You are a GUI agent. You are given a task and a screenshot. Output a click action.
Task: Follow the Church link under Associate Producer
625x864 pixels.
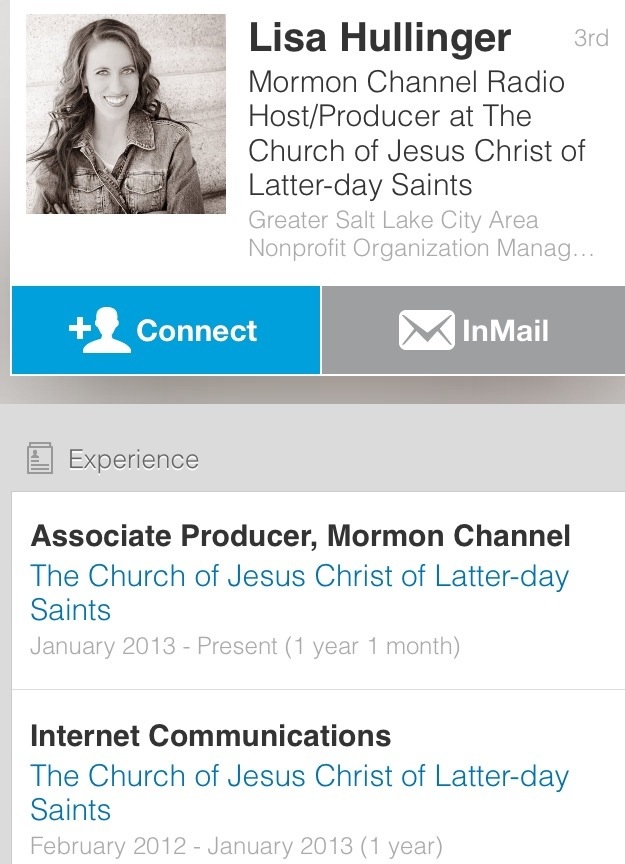[299, 593]
